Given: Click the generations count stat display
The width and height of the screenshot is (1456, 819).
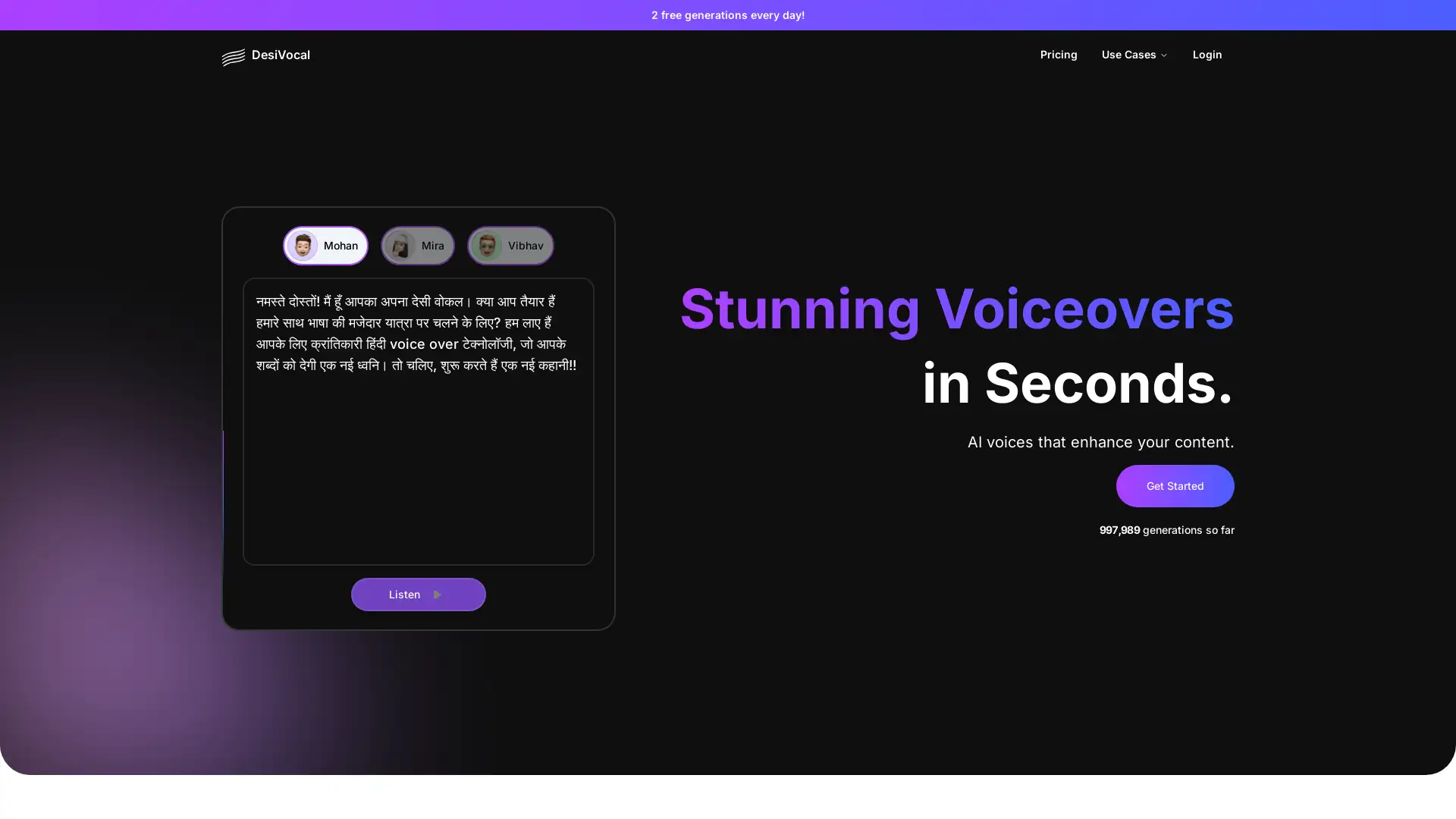Looking at the screenshot, I should (1166, 530).
